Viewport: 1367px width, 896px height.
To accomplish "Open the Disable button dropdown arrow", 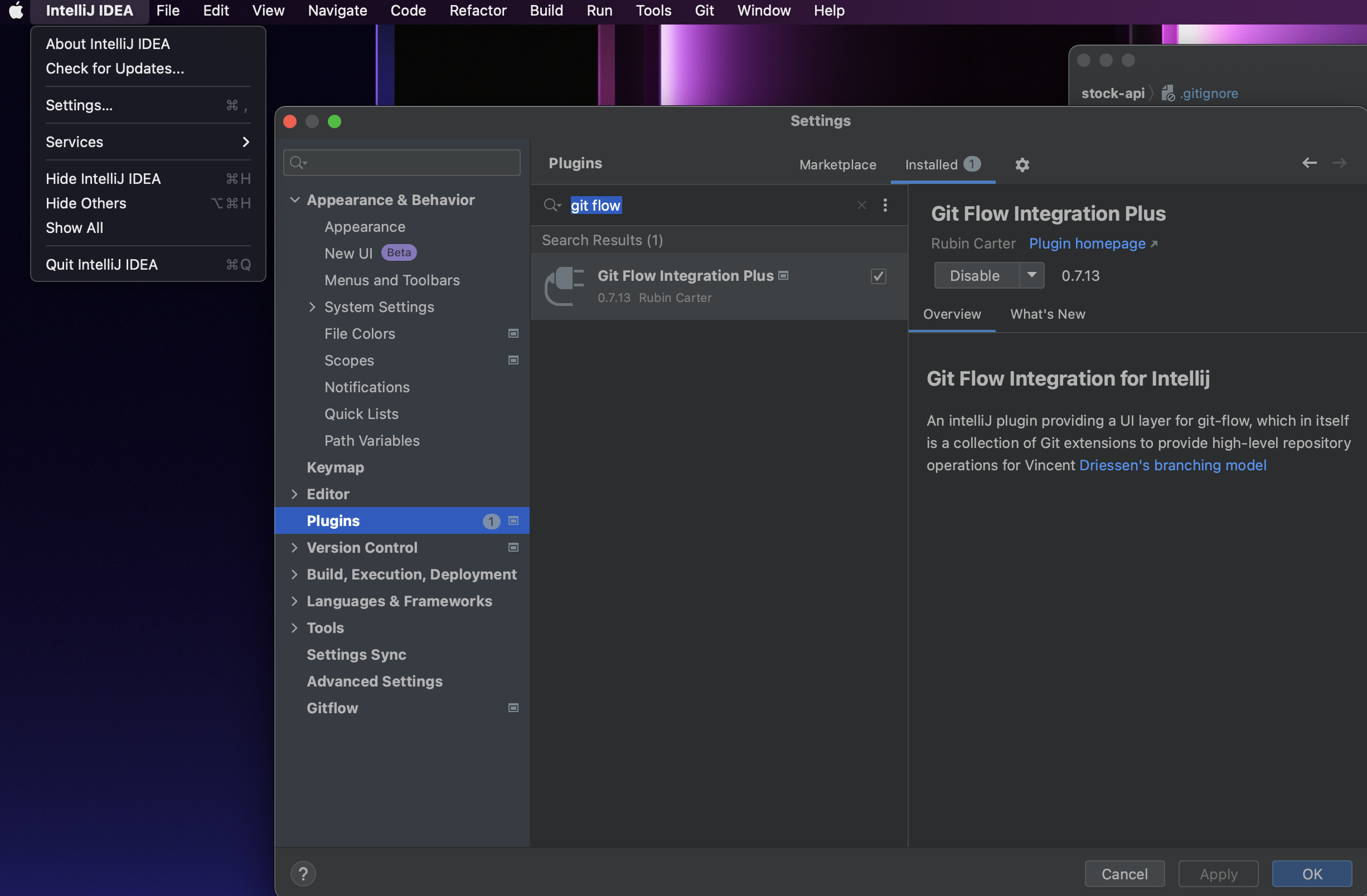I will tap(1031, 275).
